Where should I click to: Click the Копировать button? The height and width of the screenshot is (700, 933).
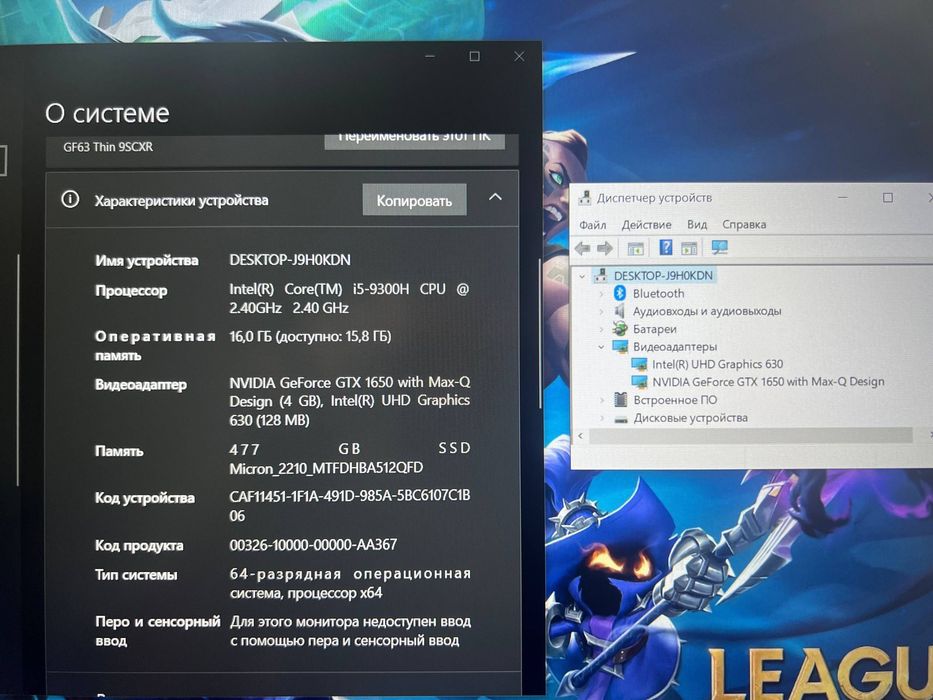pyautogui.click(x=414, y=201)
